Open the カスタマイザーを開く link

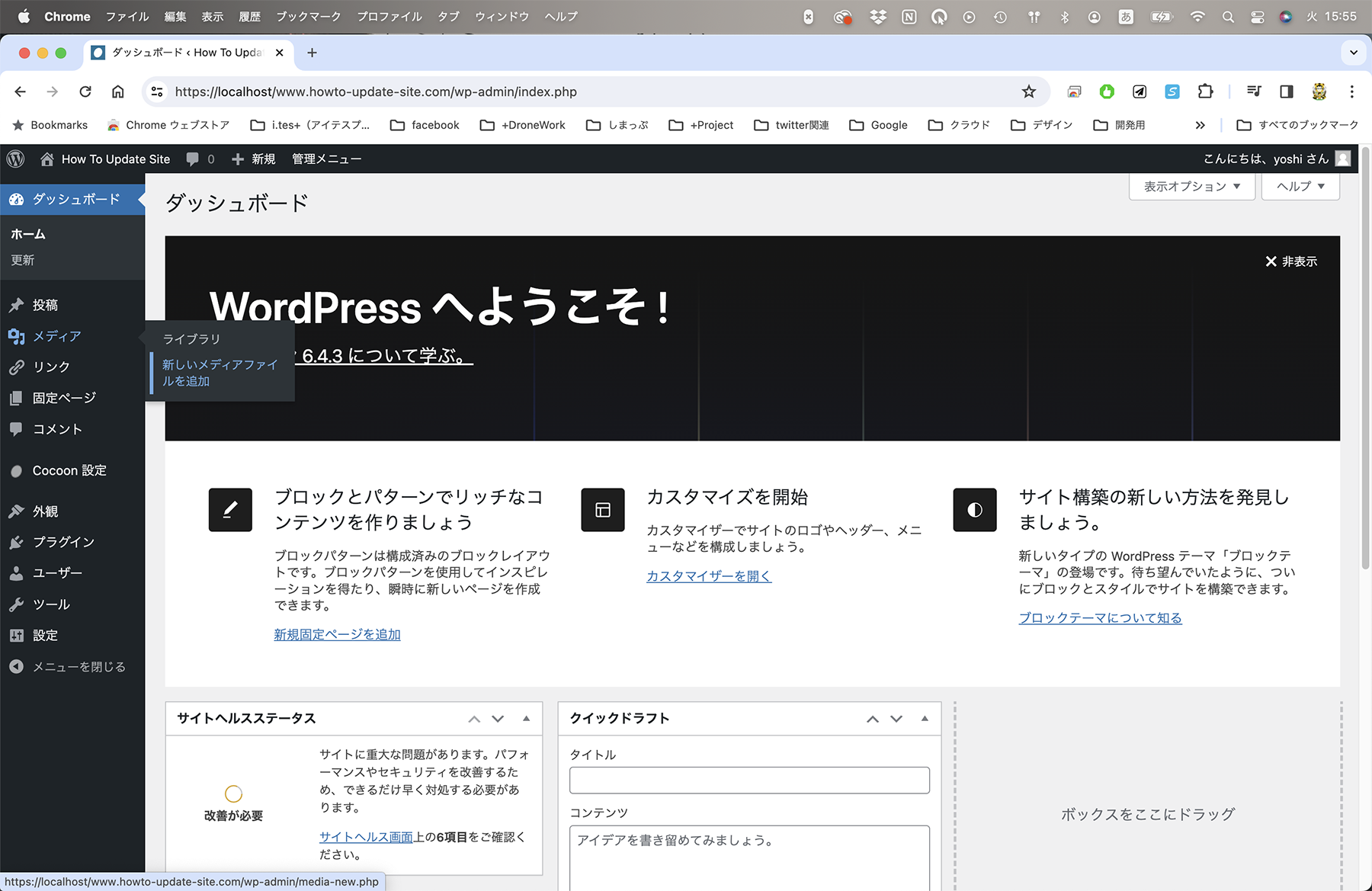(x=709, y=576)
